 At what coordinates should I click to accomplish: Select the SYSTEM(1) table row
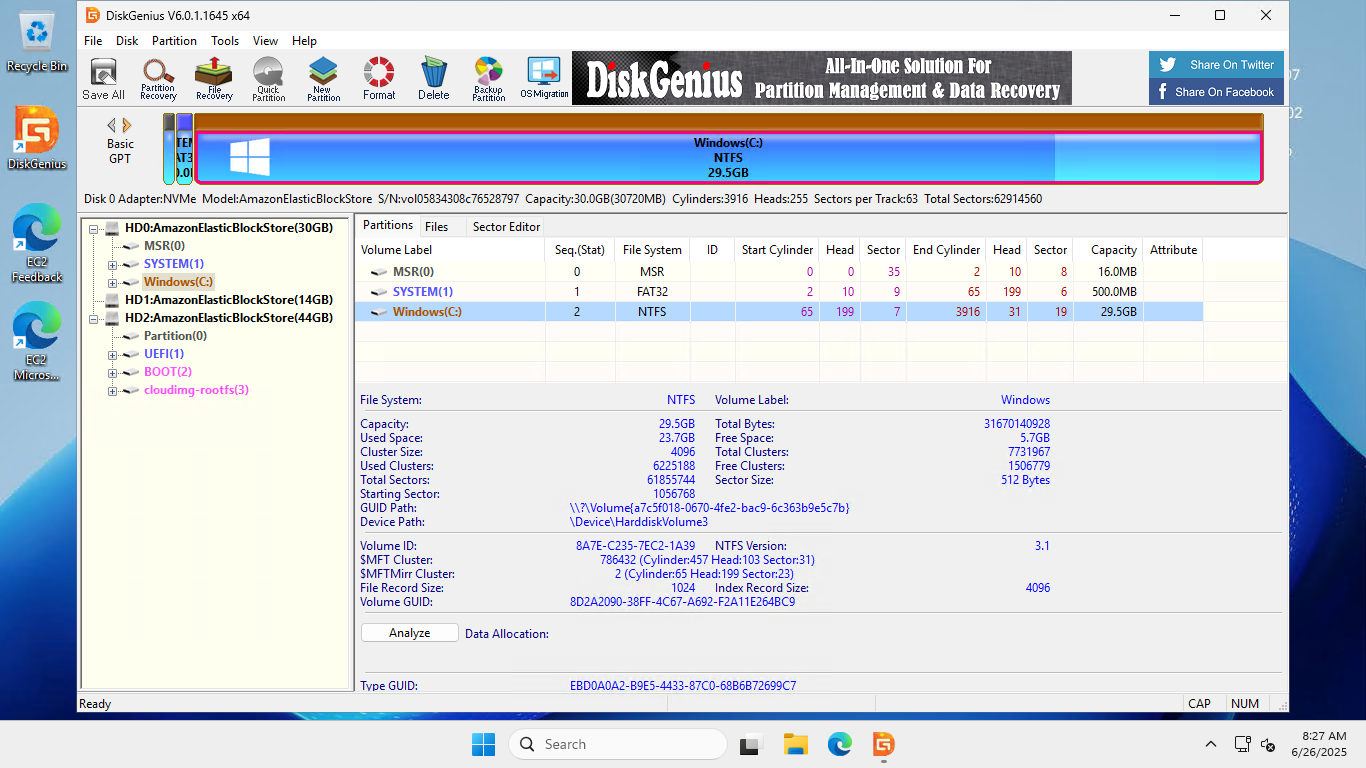(x=779, y=292)
